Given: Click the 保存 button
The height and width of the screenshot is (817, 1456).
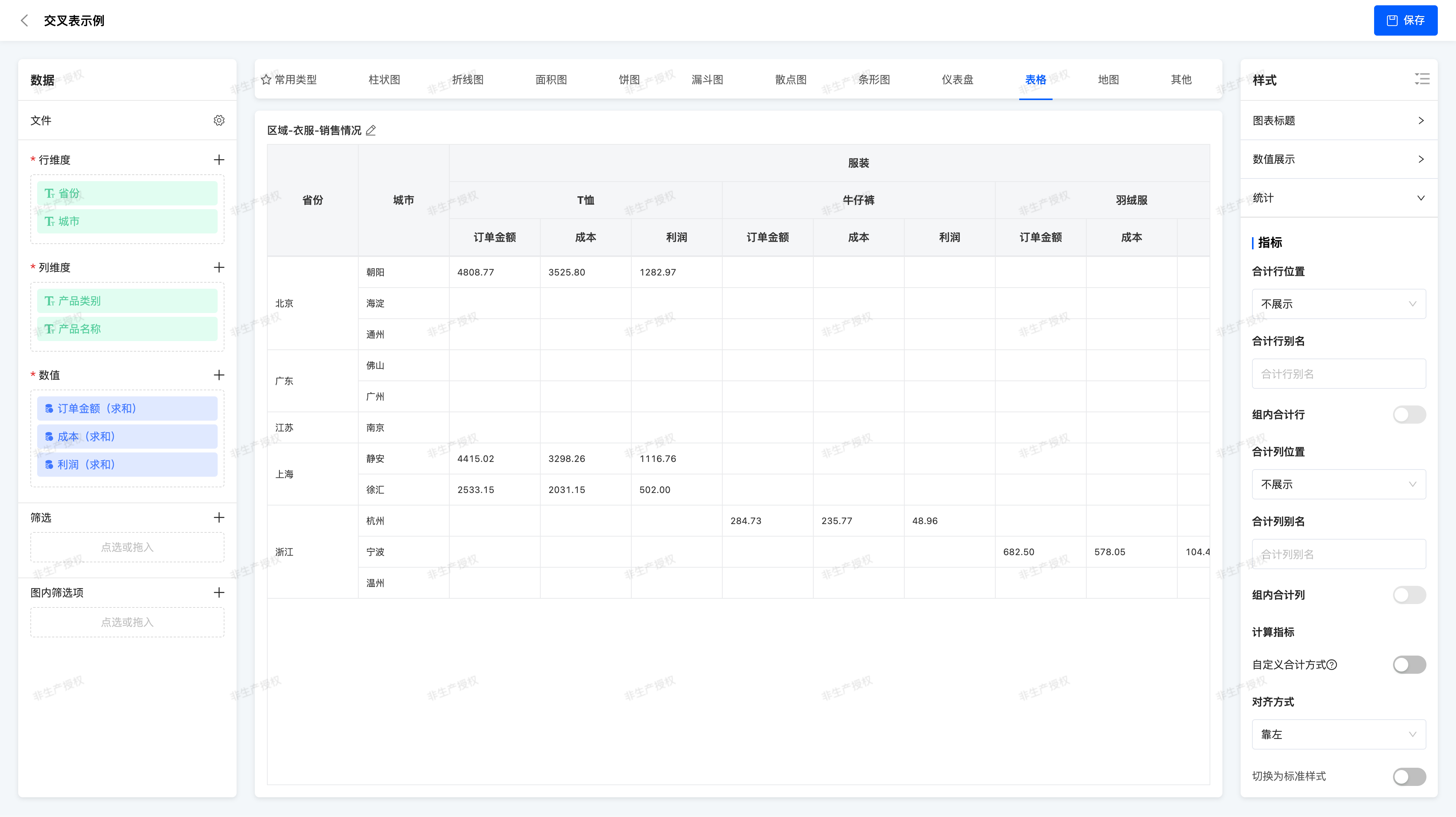Looking at the screenshot, I should (1405, 21).
